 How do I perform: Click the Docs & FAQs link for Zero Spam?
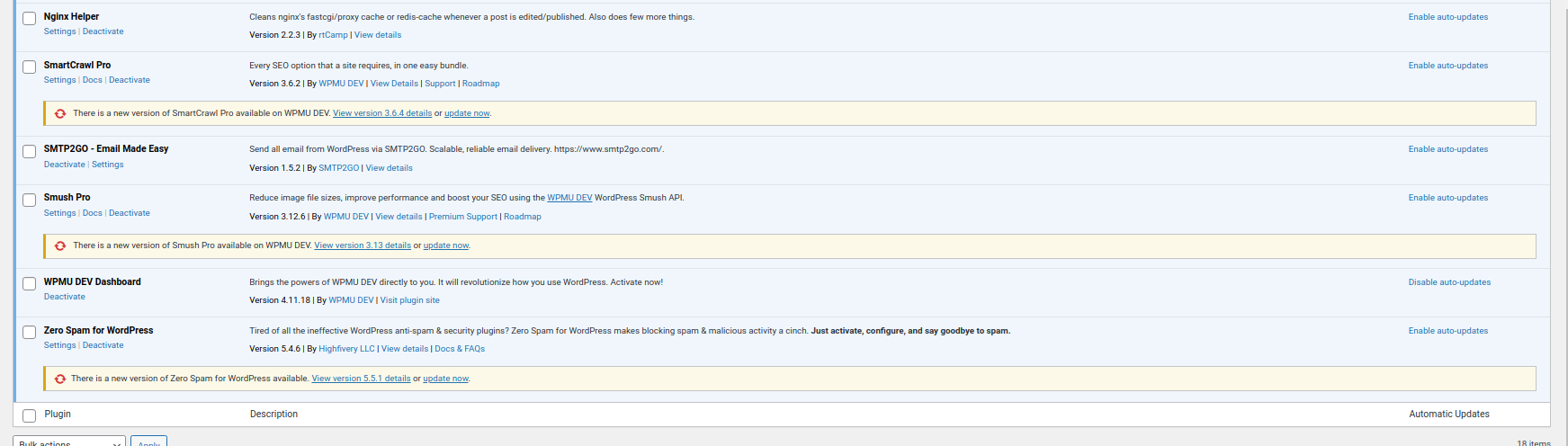460,349
